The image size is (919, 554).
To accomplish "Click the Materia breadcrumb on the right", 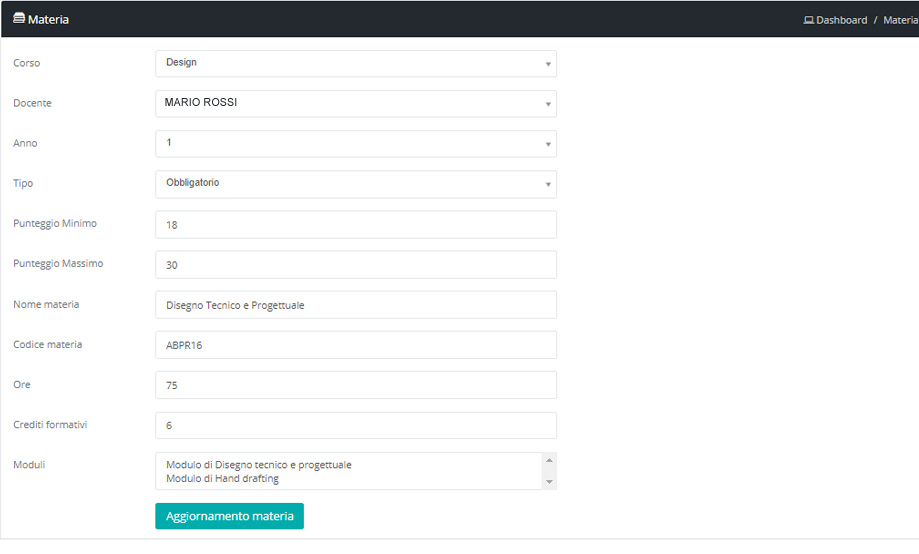I will 900,20.
